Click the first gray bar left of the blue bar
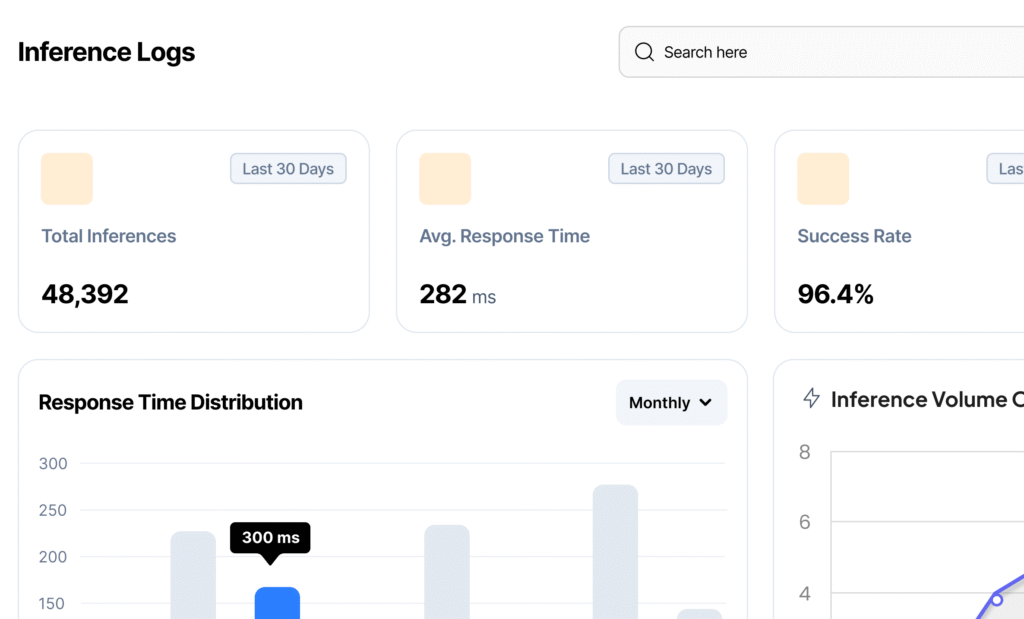Screen dimensions: 1024x619 [x=193, y=574]
